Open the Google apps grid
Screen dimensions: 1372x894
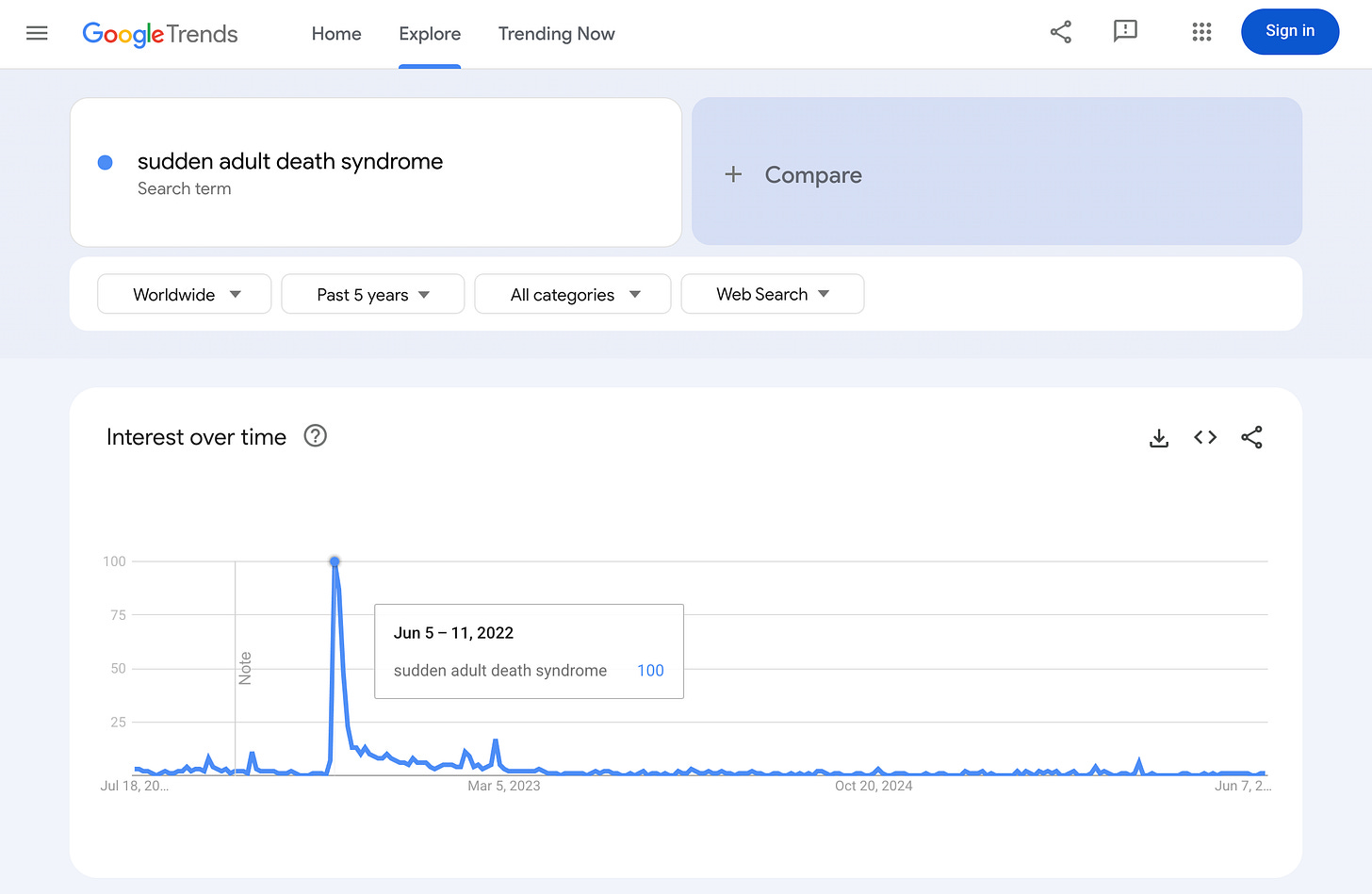[1201, 32]
